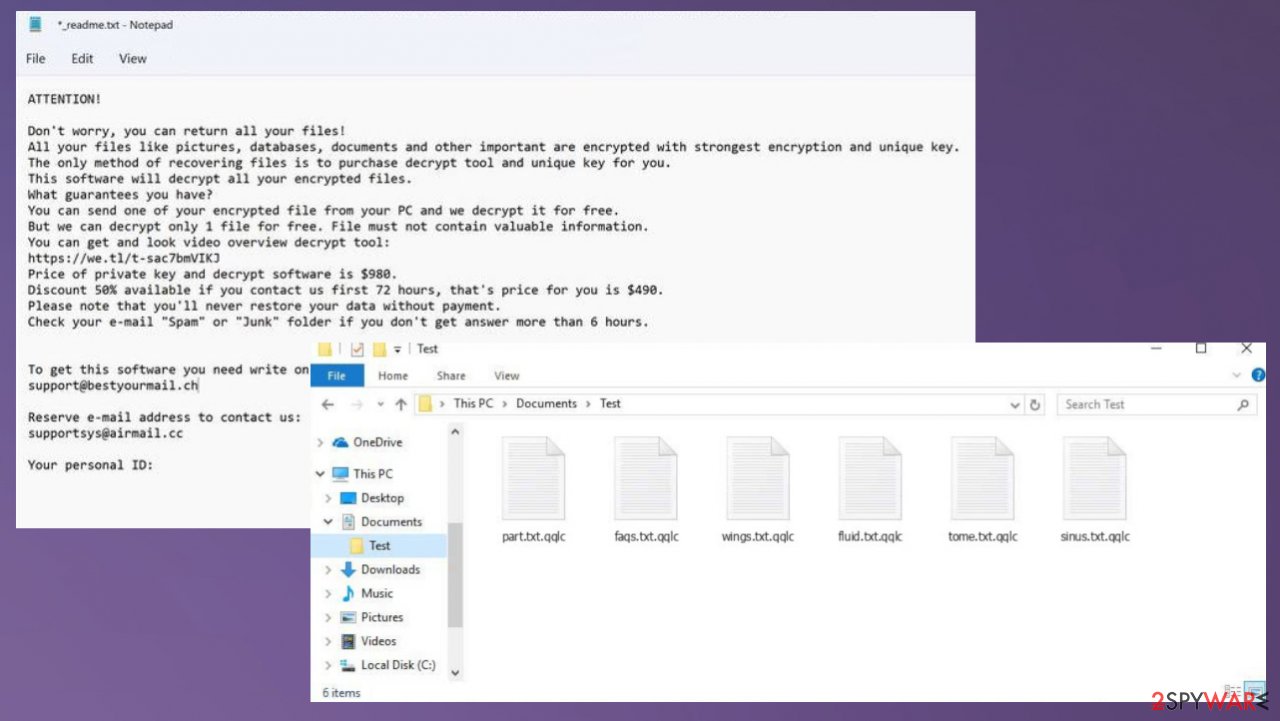Refresh the Test folder view

[1035, 405]
